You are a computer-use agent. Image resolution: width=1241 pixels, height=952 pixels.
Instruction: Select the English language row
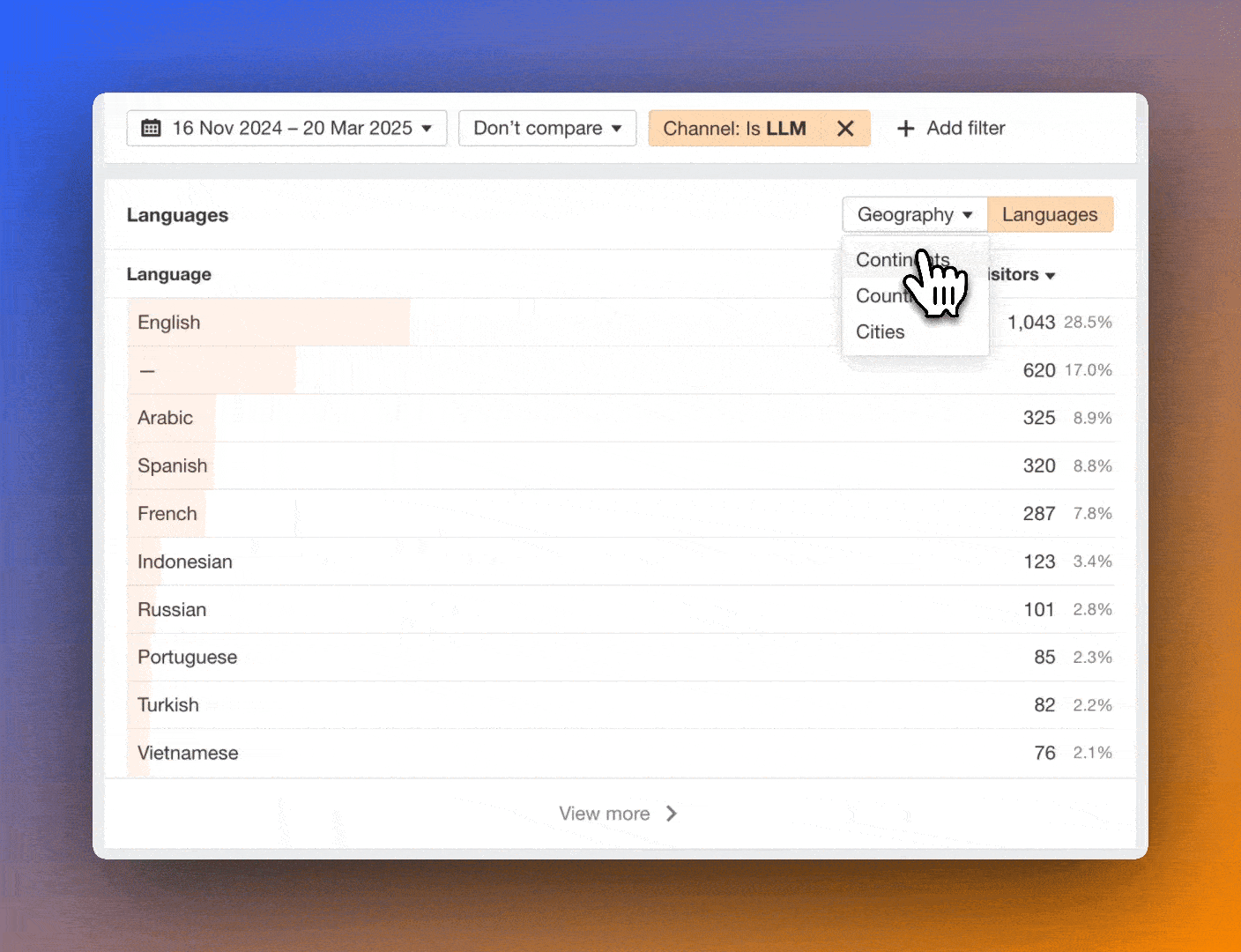pyautogui.click(x=168, y=323)
